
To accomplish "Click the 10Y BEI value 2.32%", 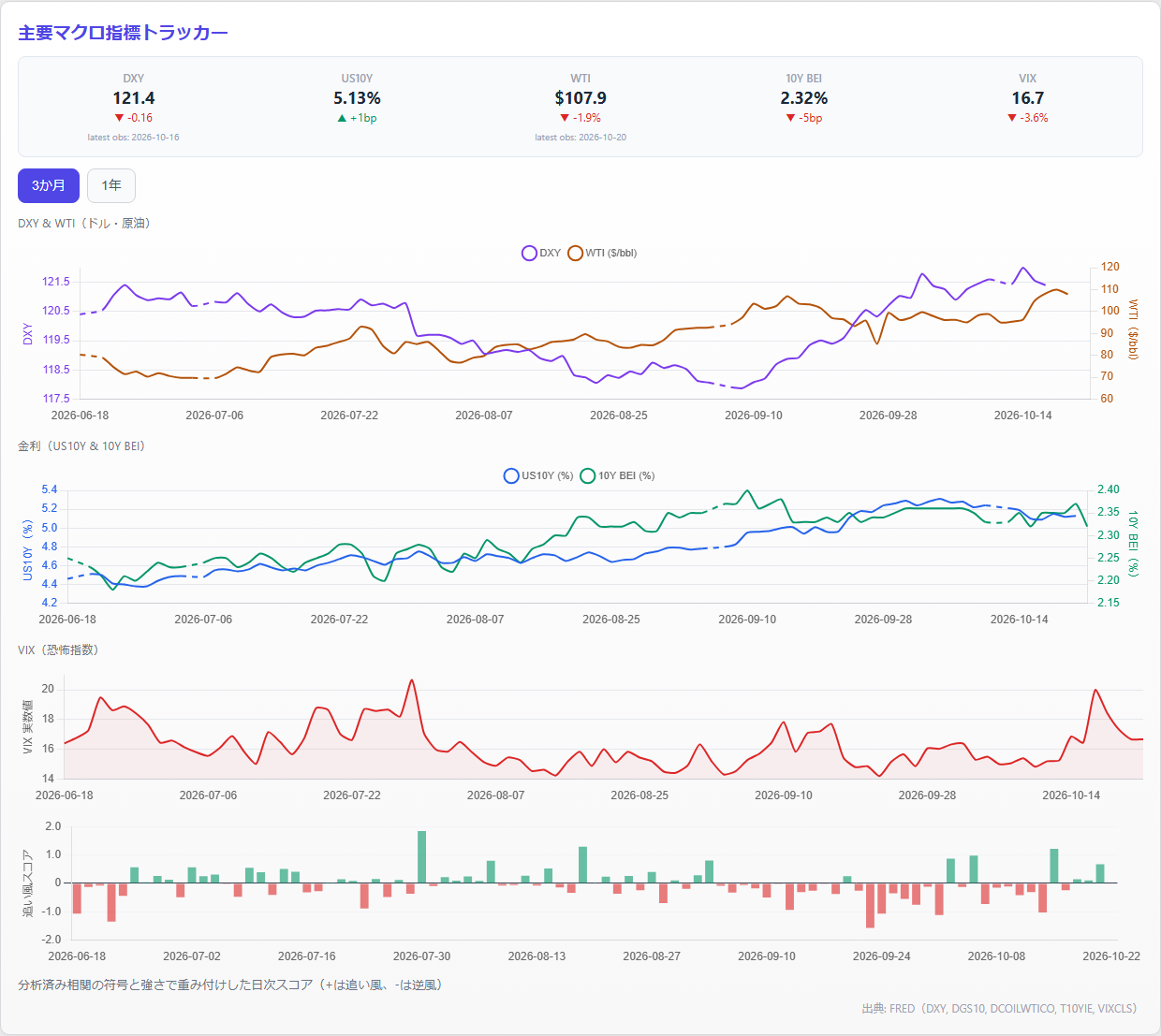I will [804, 98].
